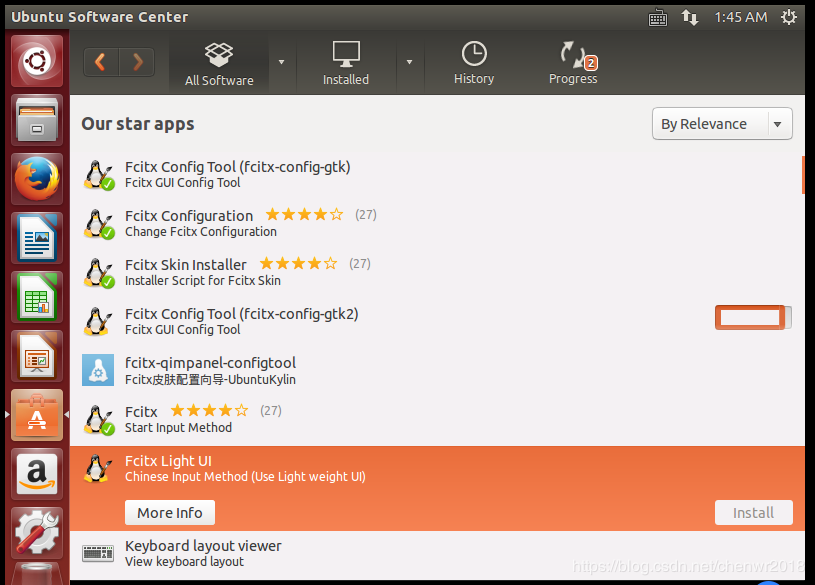Image resolution: width=815 pixels, height=585 pixels.
Task: Launch LibreOffice Impress from the launcher
Action: pyautogui.click(x=37, y=356)
